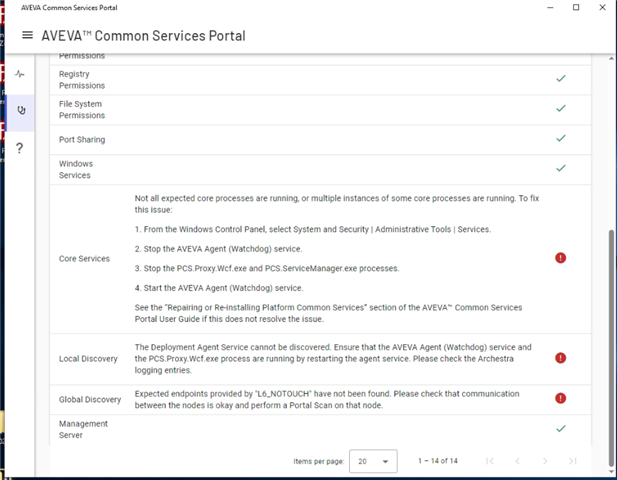Click the scrollbar down arrow
The height and width of the screenshot is (480, 617).
pyautogui.click(x=611, y=472)
